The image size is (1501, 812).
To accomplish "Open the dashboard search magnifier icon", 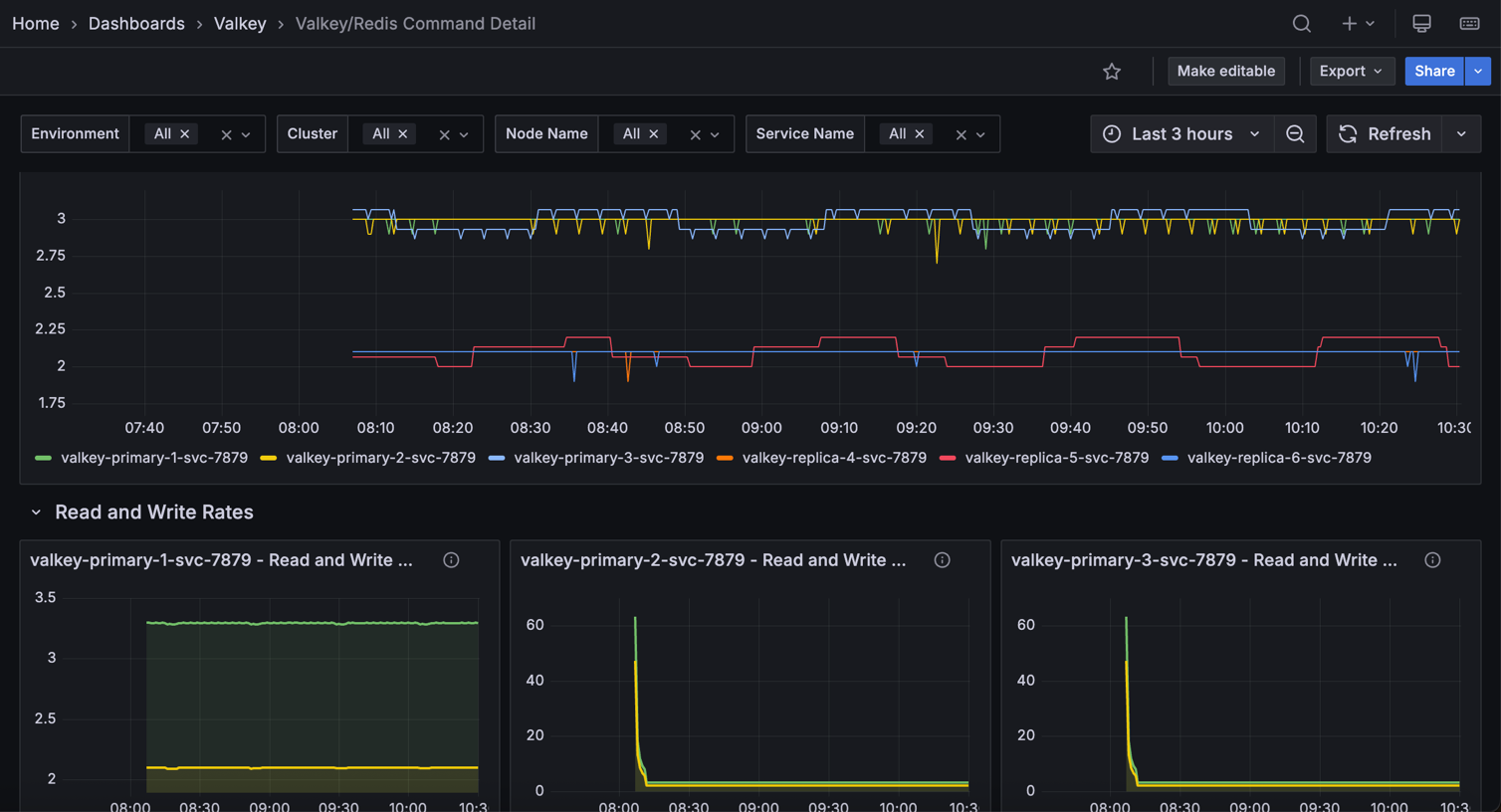I will tap(1301, 23).
